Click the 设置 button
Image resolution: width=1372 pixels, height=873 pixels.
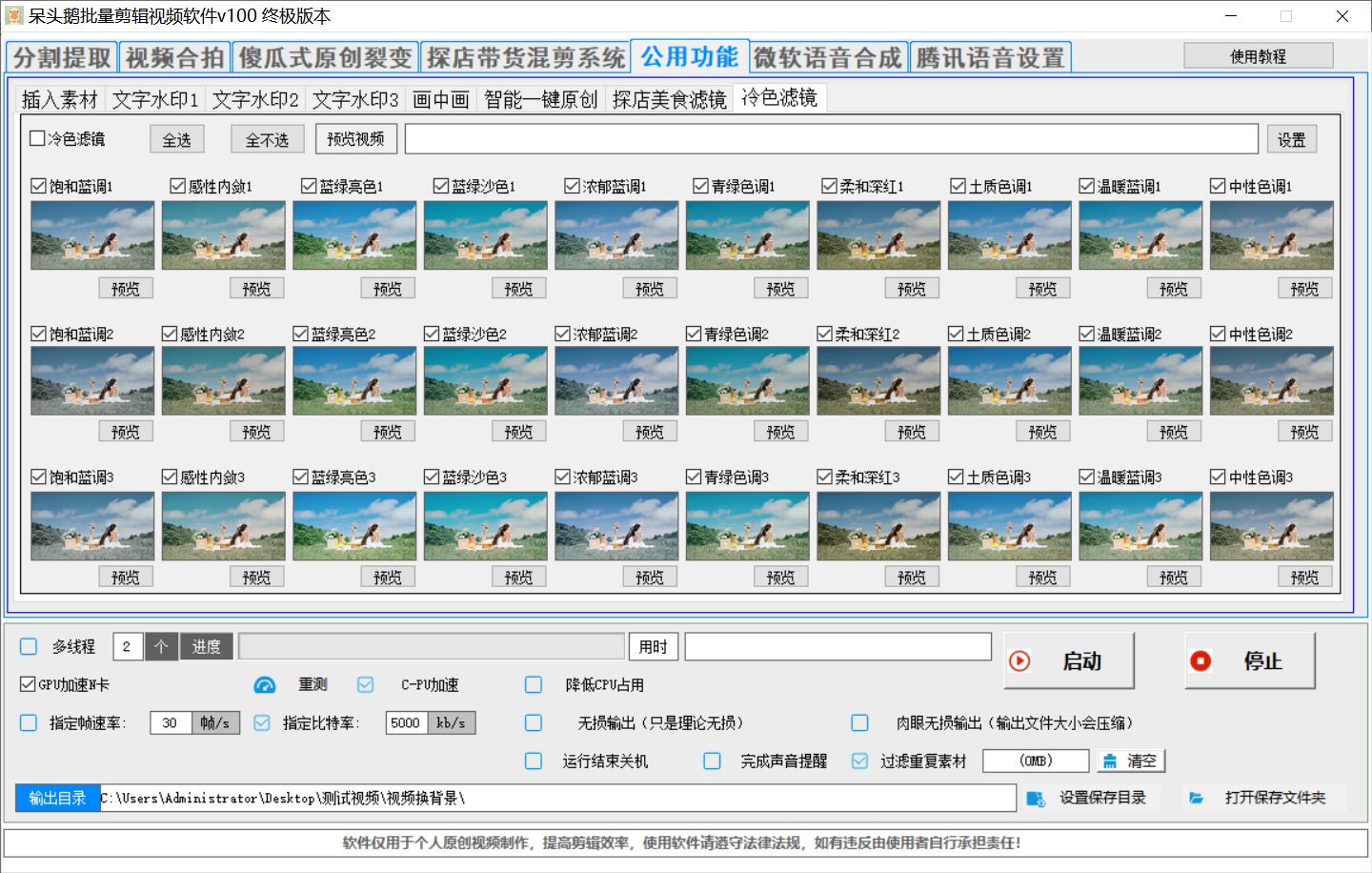1292,139
